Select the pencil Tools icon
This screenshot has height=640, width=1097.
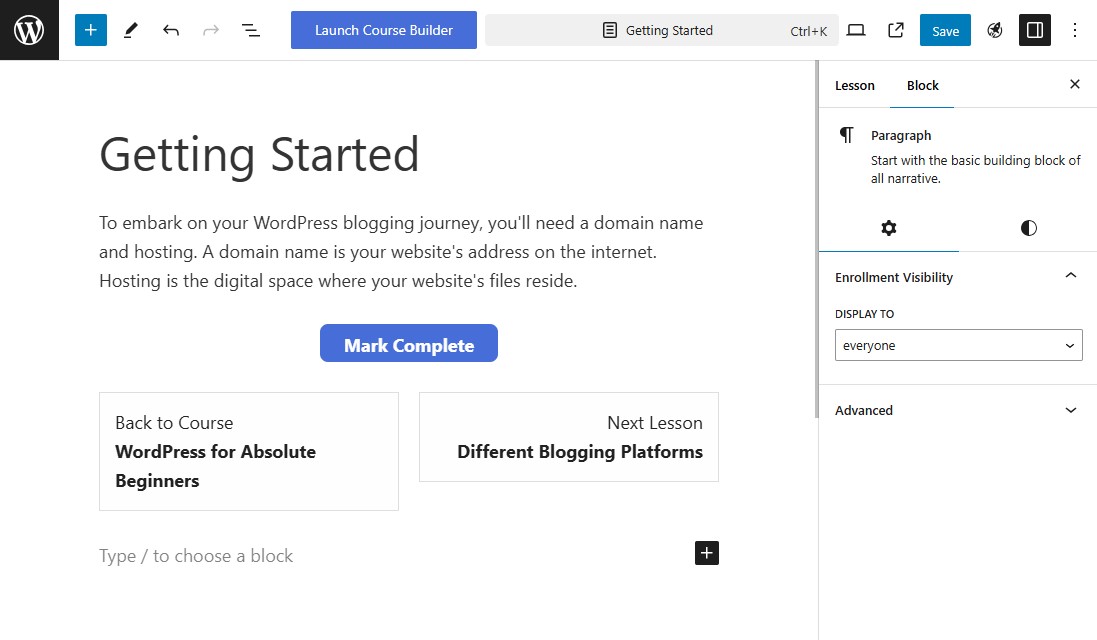[x=131, y=30]
